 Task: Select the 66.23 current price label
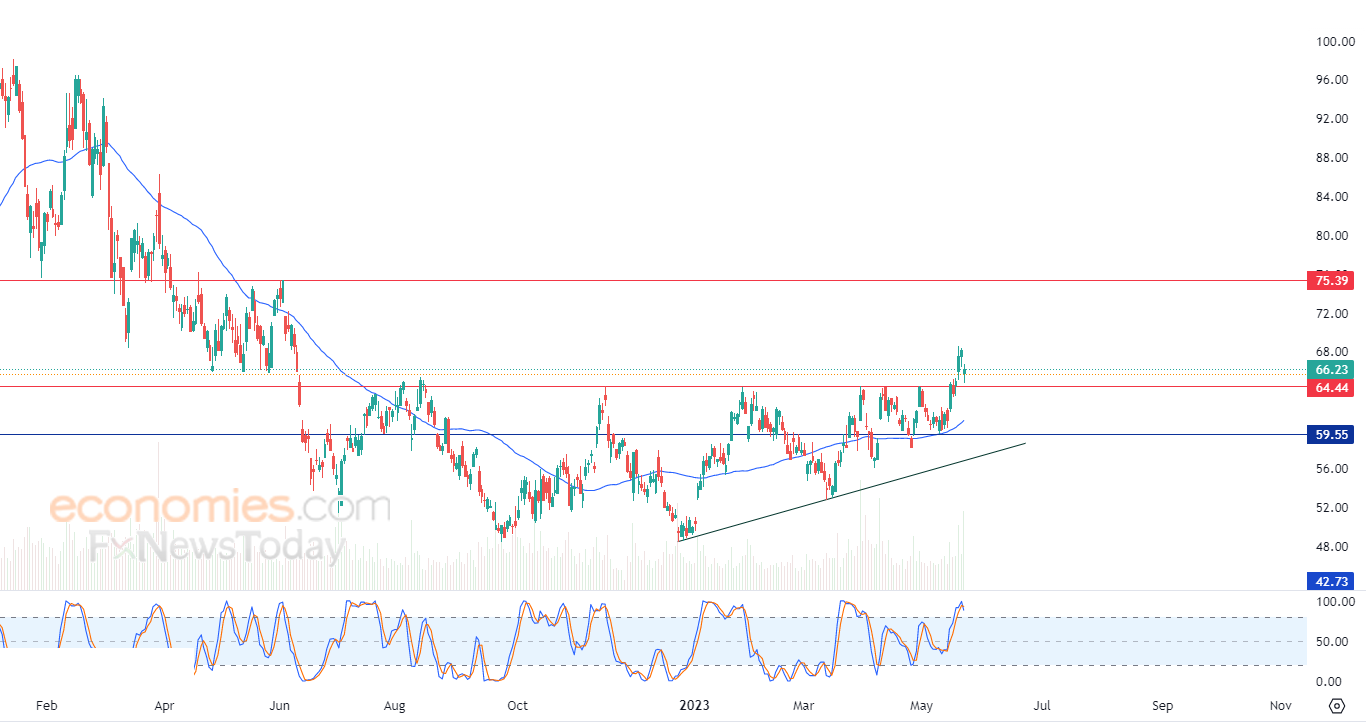pyautogui.click(x=1330, y=369)
